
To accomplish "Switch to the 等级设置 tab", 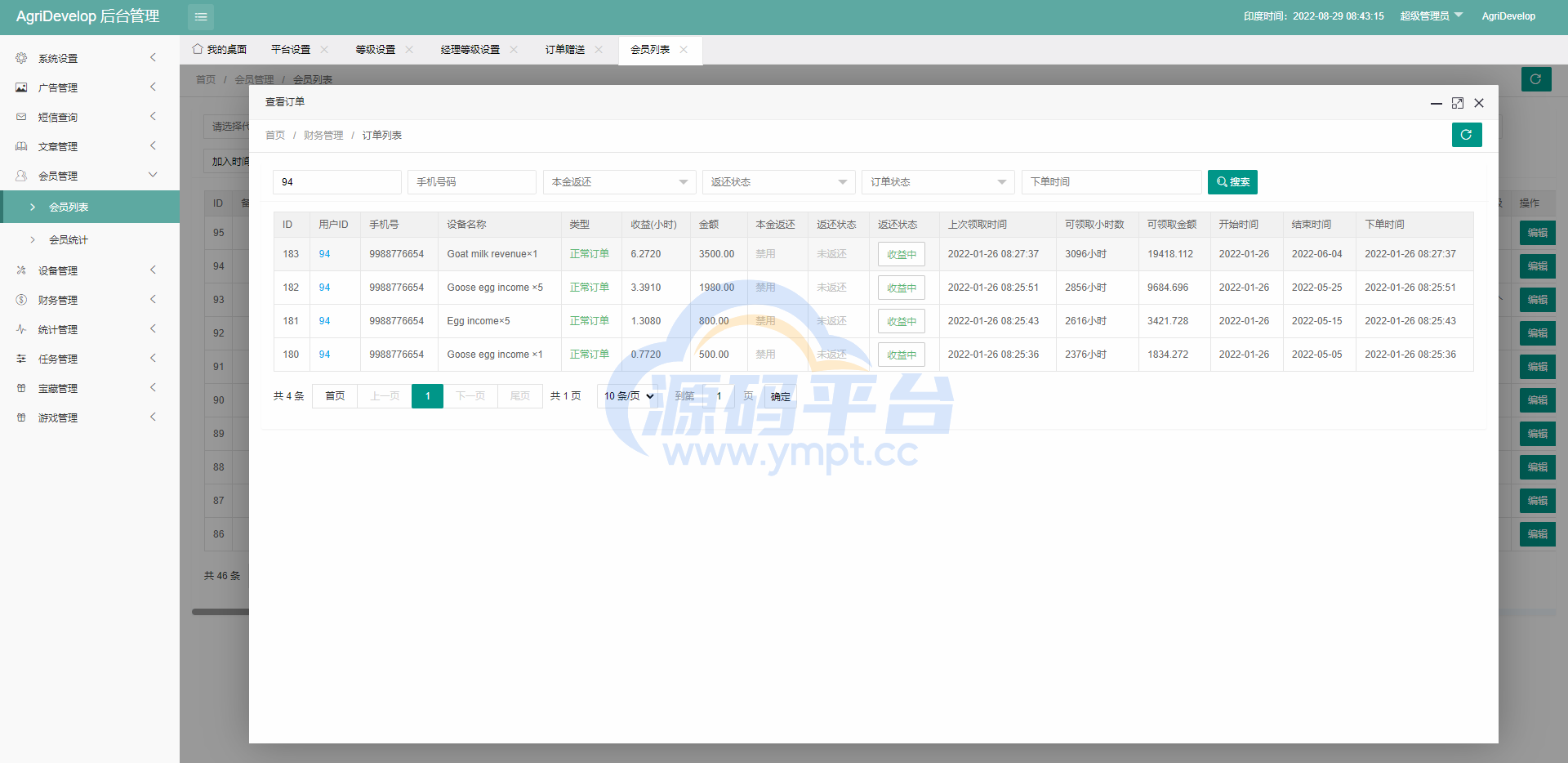I will pyautogui.click(x=376, y=50).
